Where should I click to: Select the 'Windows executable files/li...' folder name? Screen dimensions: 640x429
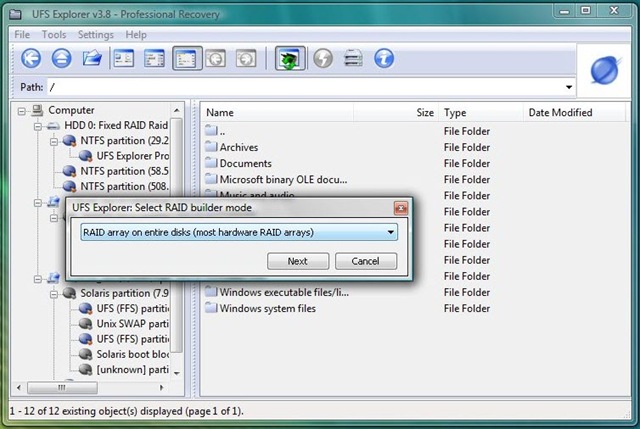click(284, 292)
